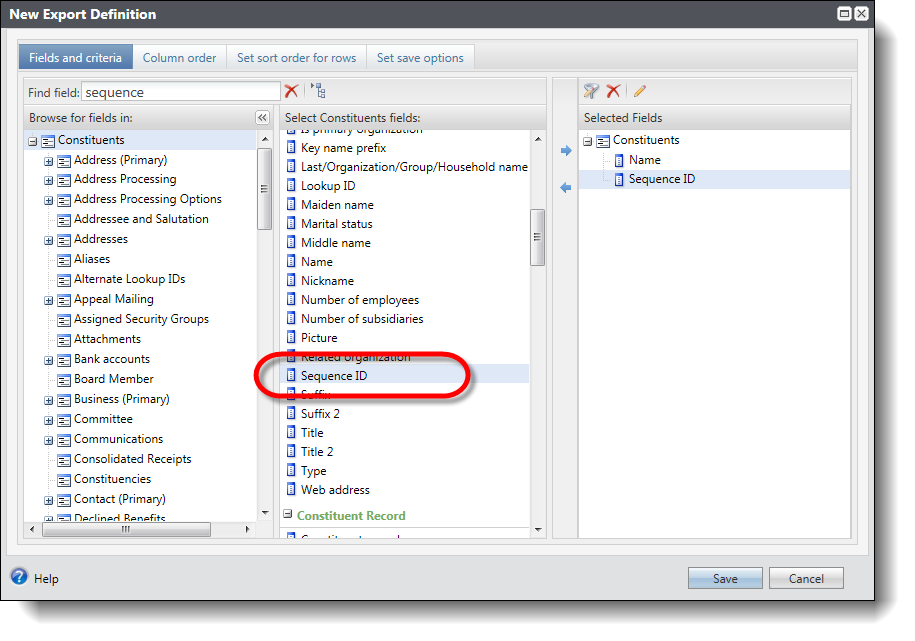Click the Name field icon in Selected Fields
Screen dimensions: 915x641
619,161
